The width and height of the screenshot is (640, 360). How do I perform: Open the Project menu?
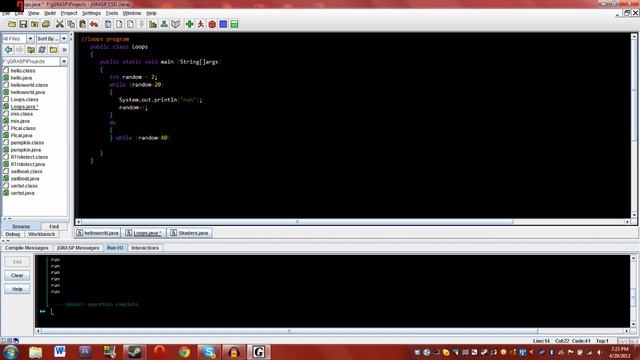click(x=69, y=13)
